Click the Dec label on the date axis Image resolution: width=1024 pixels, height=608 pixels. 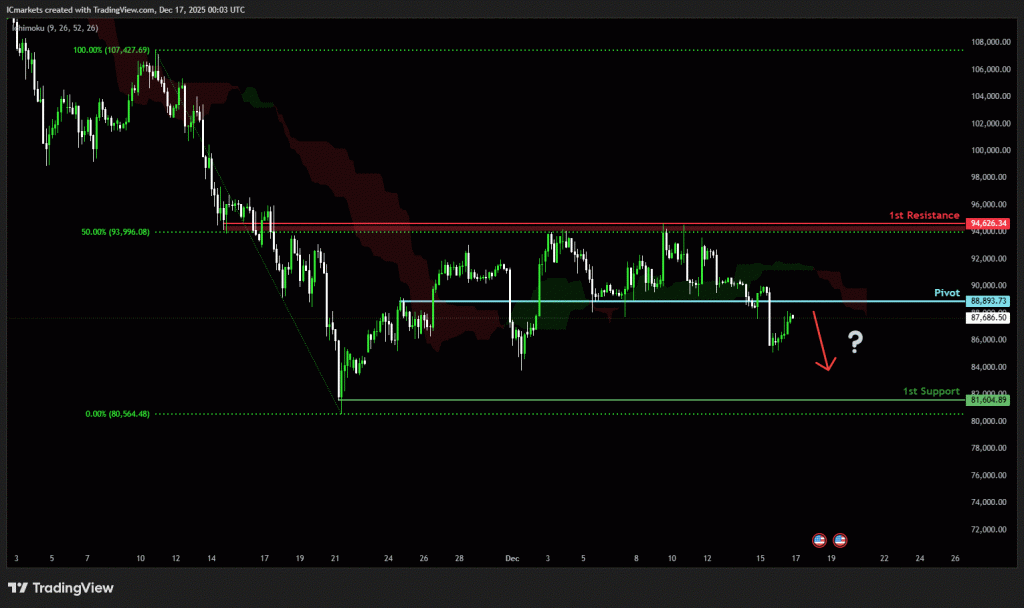point(510,558)
